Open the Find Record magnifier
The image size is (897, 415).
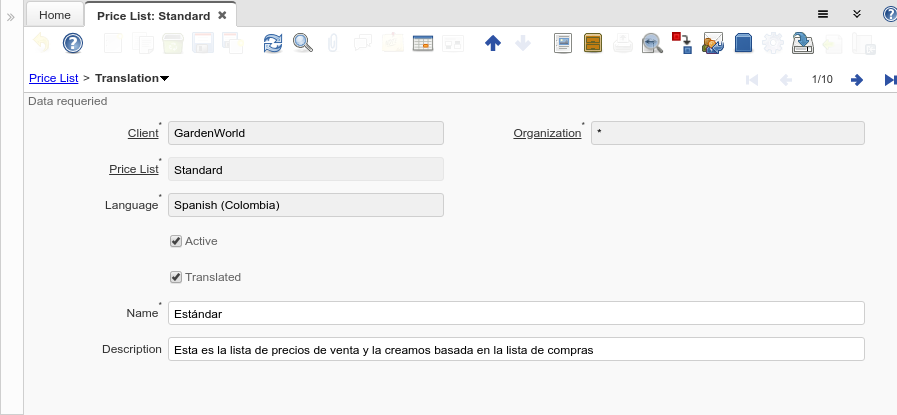pos(302,43)
